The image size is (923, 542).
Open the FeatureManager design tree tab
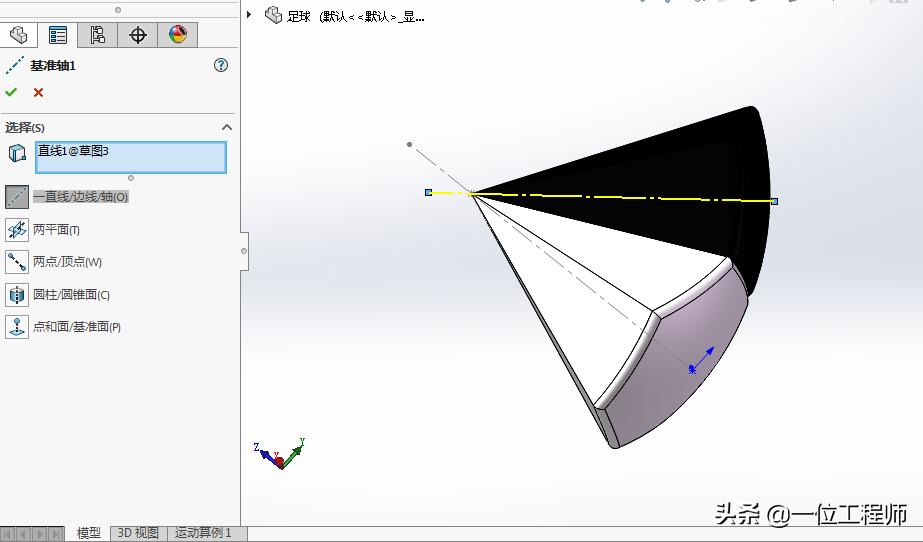18,35
